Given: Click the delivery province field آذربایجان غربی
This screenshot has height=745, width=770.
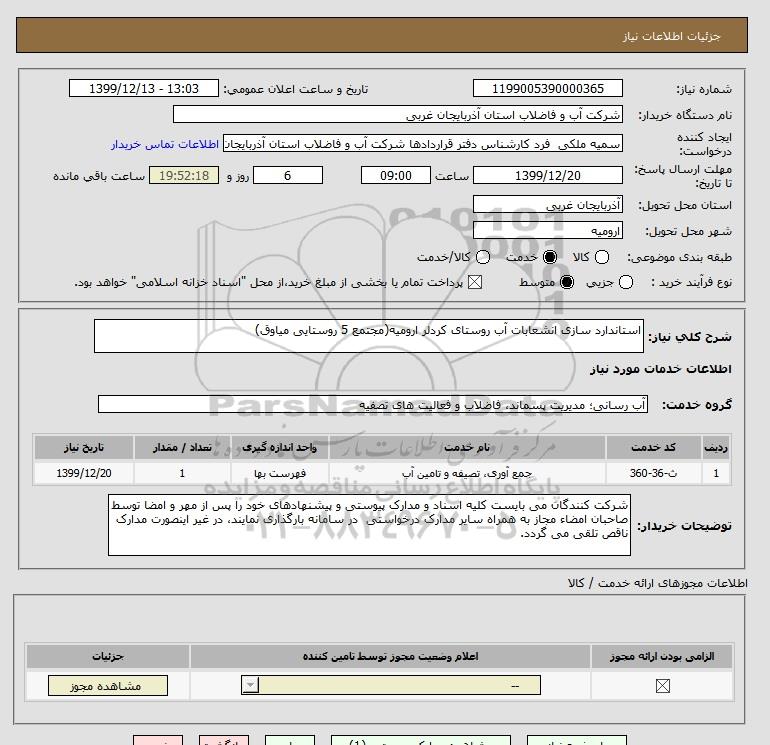Looking at the screenshot, I should (548, 204).
